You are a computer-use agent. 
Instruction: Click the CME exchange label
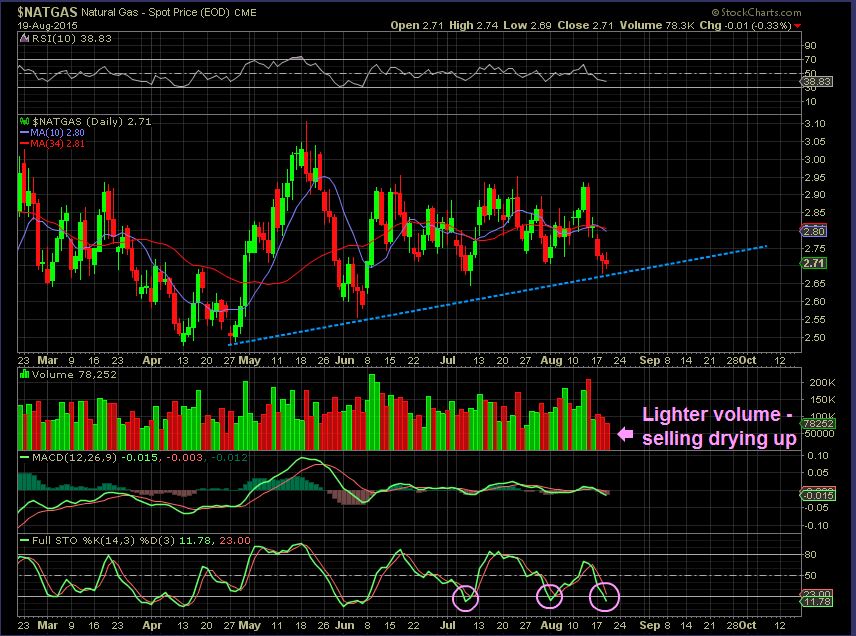[x=245, y=13]
